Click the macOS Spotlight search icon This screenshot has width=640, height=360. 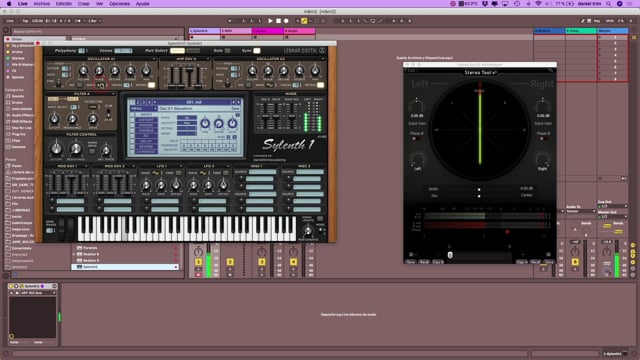608,4
